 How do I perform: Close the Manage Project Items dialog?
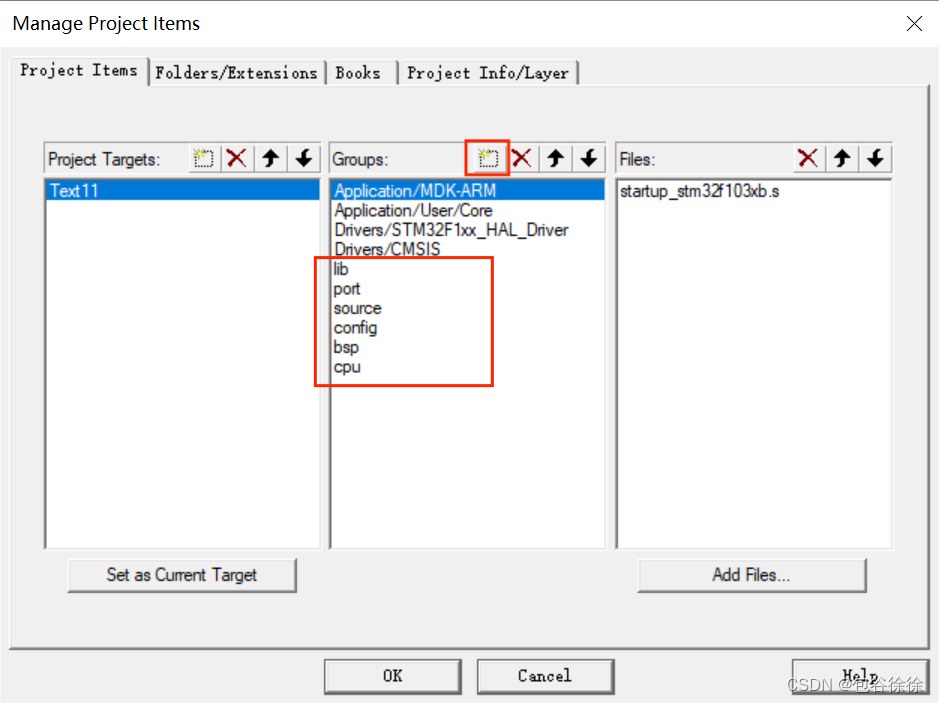tap(914, 23)
